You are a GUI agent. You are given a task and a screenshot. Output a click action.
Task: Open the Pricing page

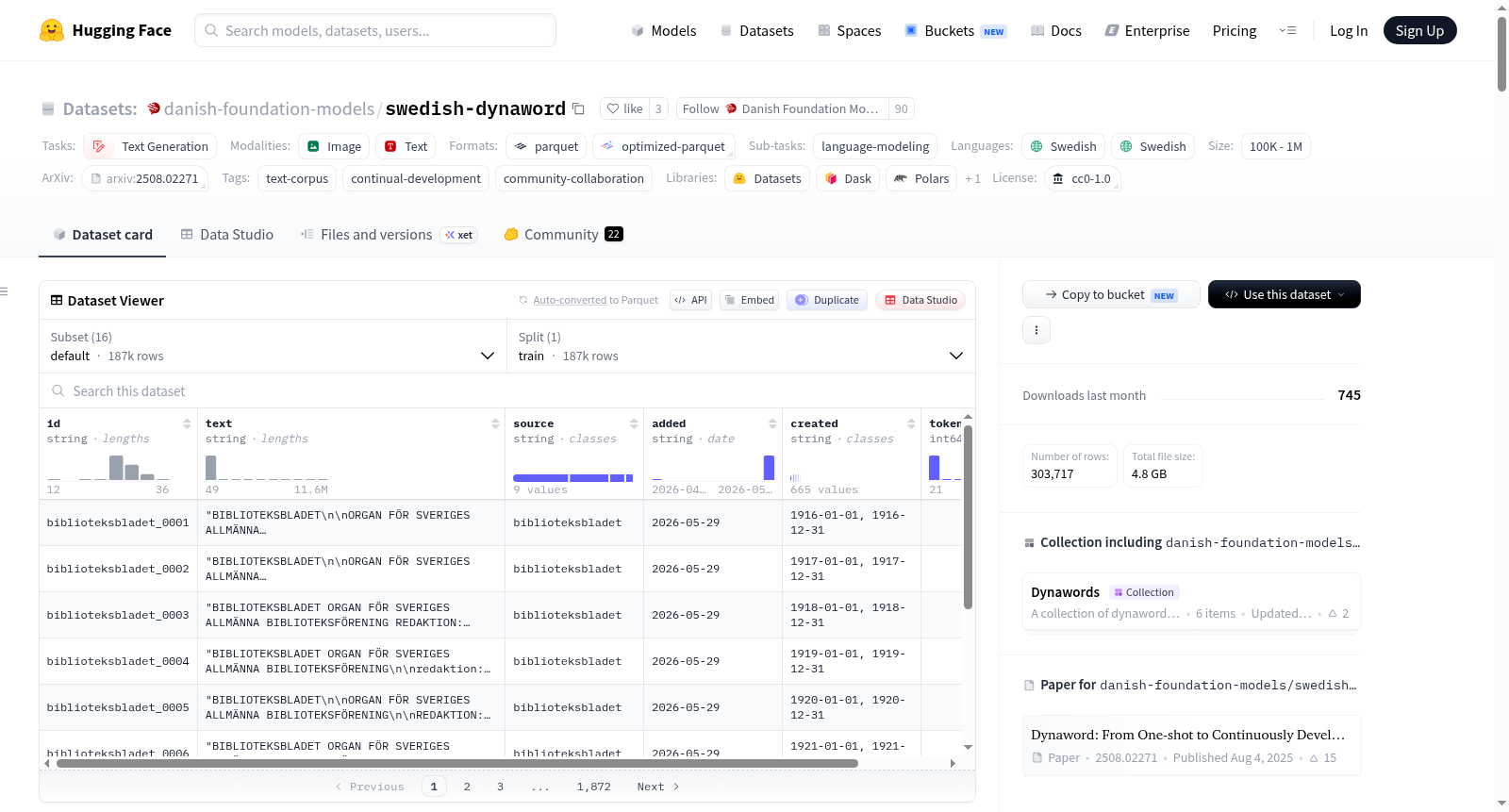click(1235, 30)
